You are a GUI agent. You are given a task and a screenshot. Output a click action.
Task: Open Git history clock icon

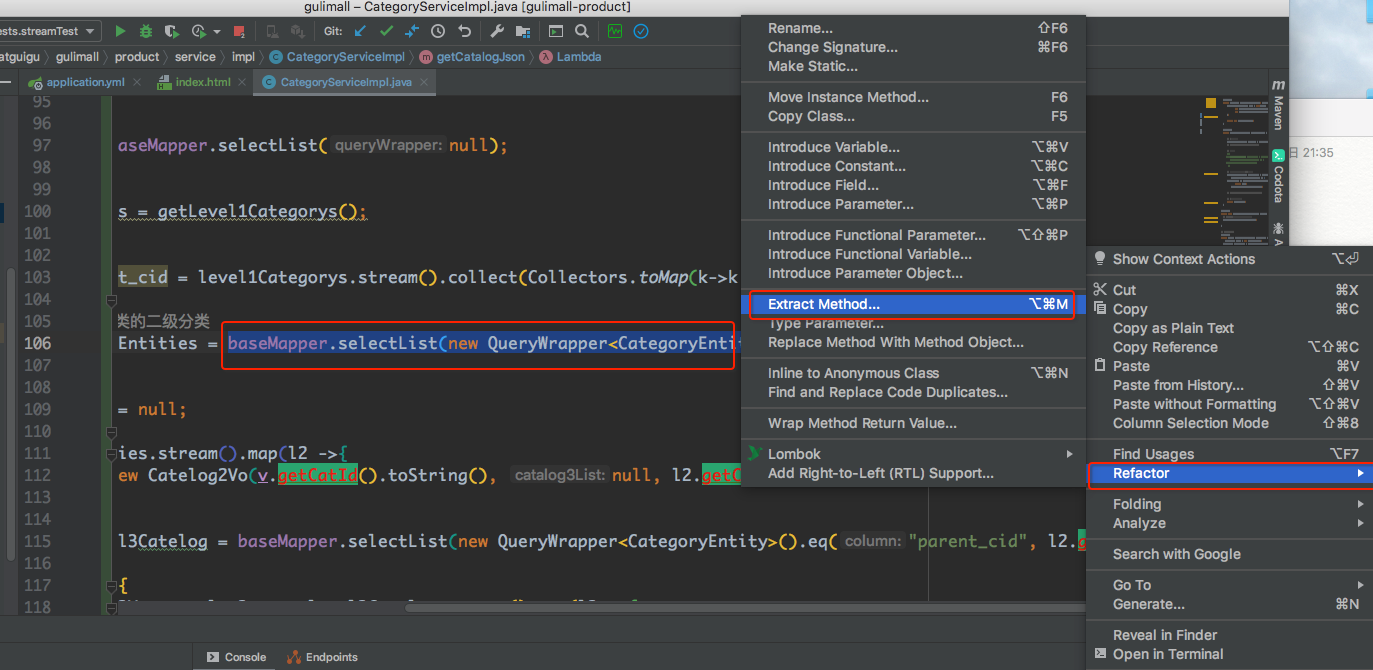pyautogui.click(x=438, y=32)
